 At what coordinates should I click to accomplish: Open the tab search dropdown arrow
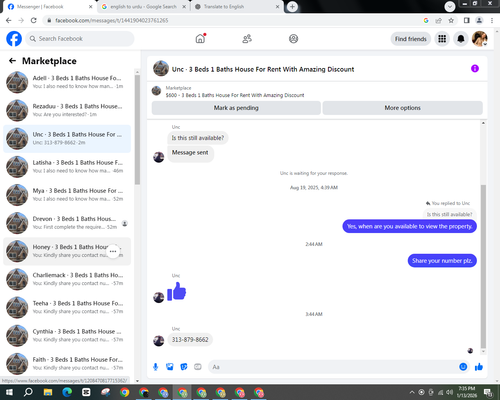[x=450, y=7]
